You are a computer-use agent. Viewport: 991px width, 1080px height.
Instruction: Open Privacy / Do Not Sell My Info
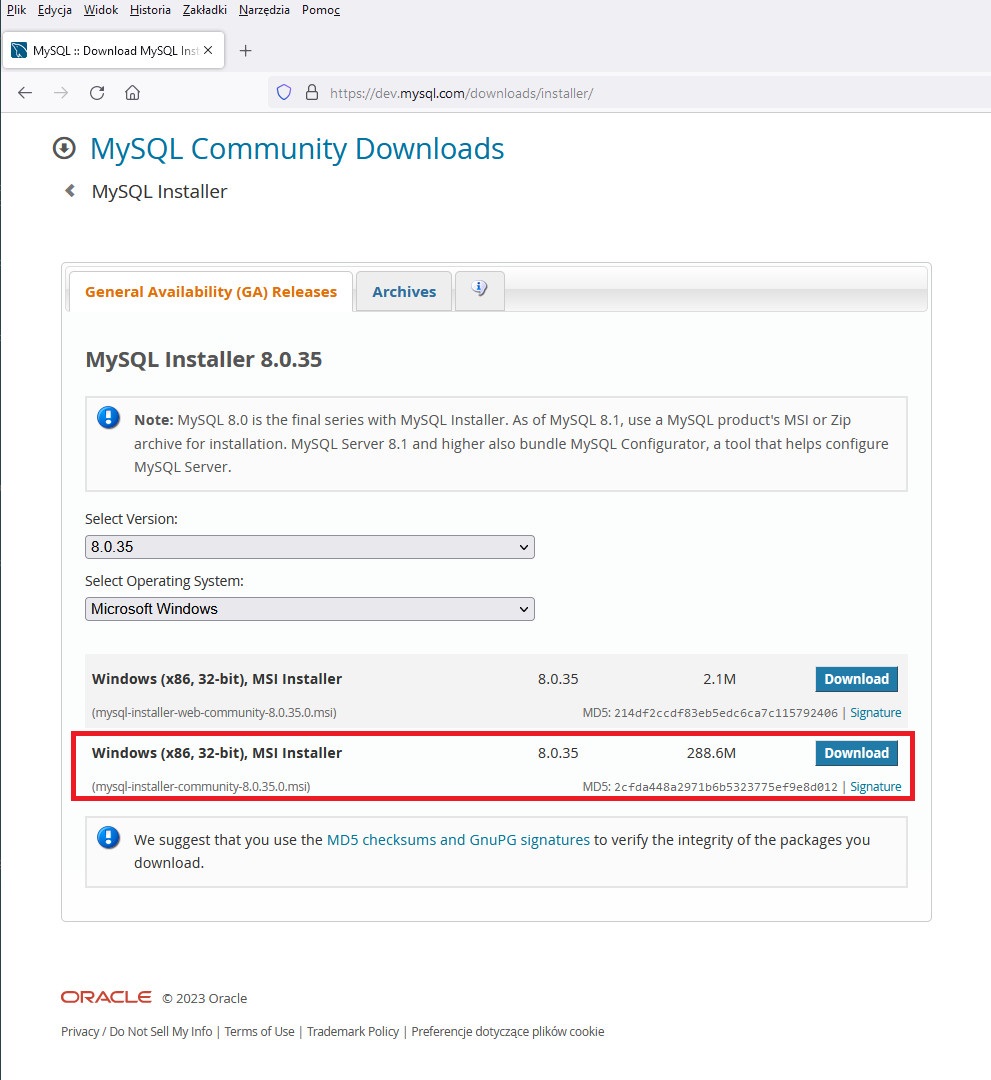(136, 1031)
